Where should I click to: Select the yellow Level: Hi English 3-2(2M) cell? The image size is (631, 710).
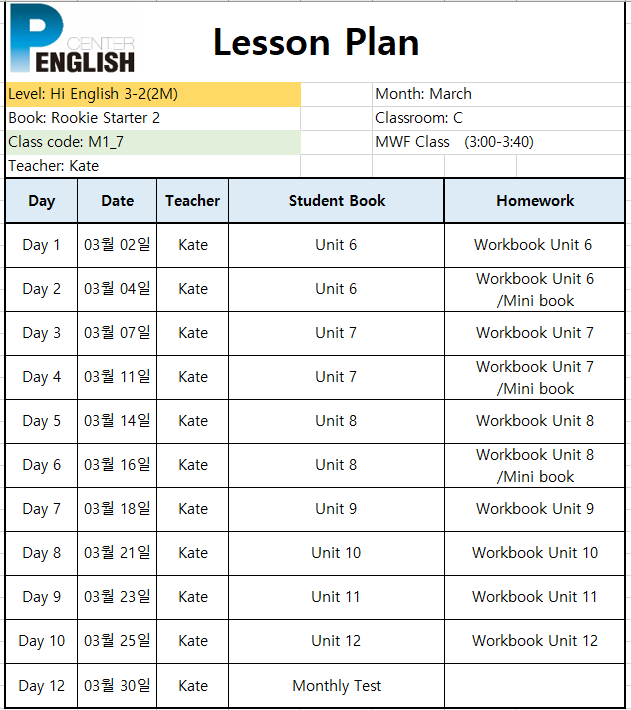point(153,94)
